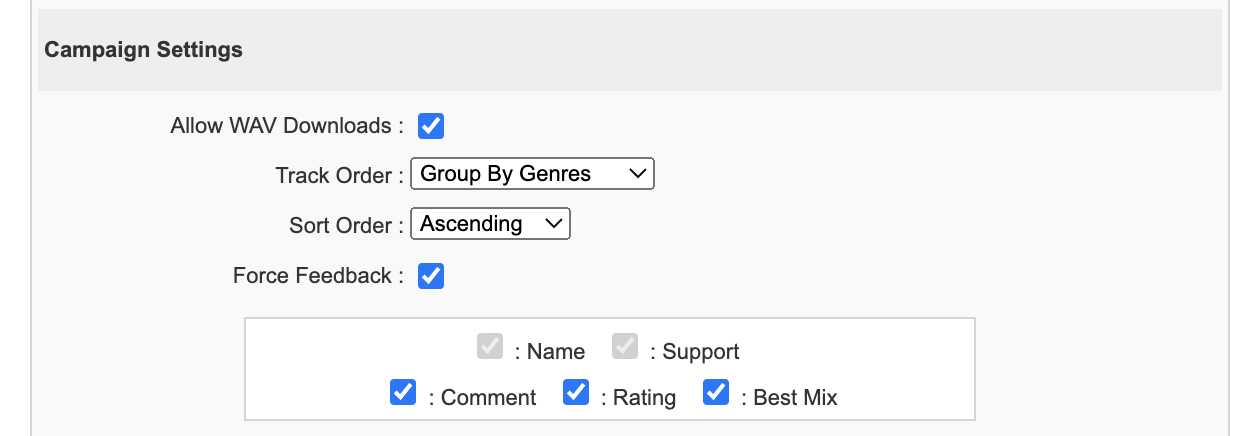Disable the Force Feedback checkbox
Screen dimensions: 1258x436
(x=431, y=276)
